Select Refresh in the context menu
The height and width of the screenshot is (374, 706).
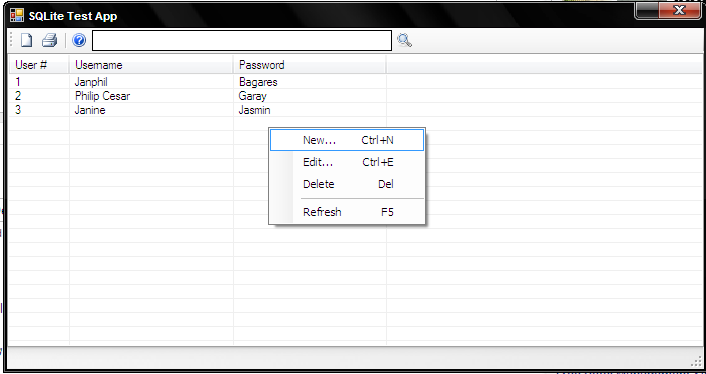click(347, 212)
